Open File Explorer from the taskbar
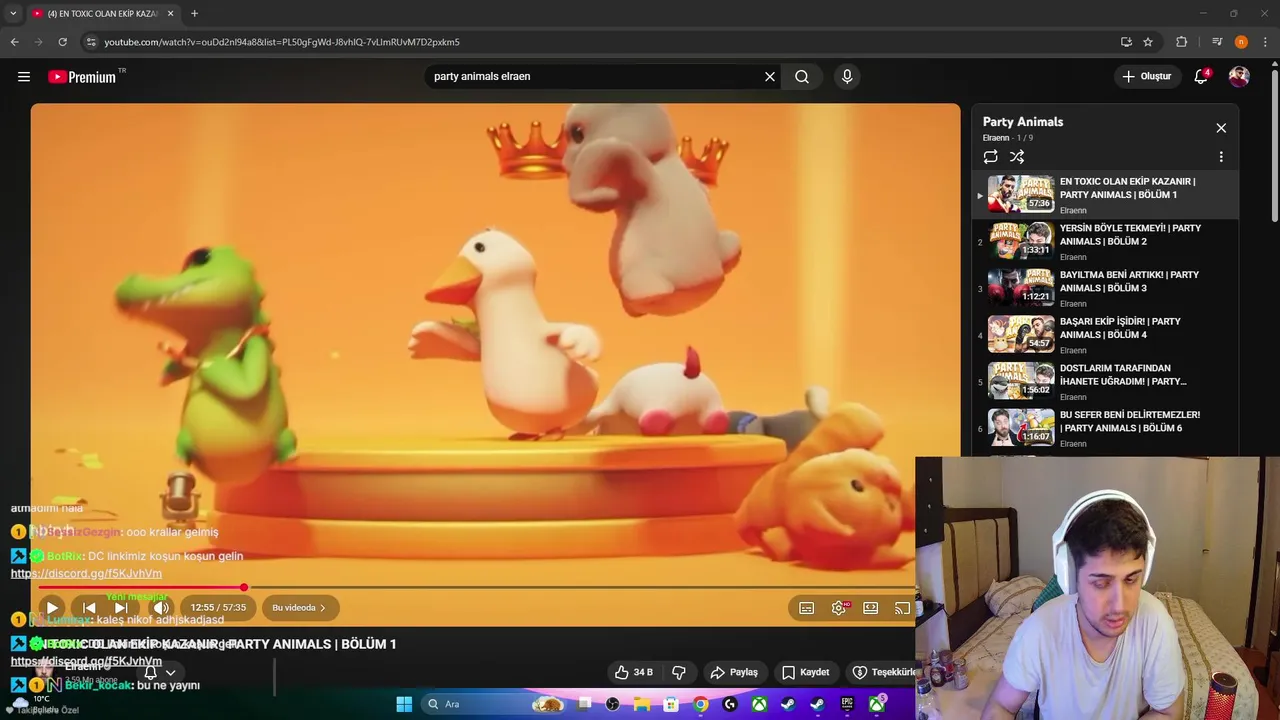Screen dimensions: 1280x720 click(642, 704)
